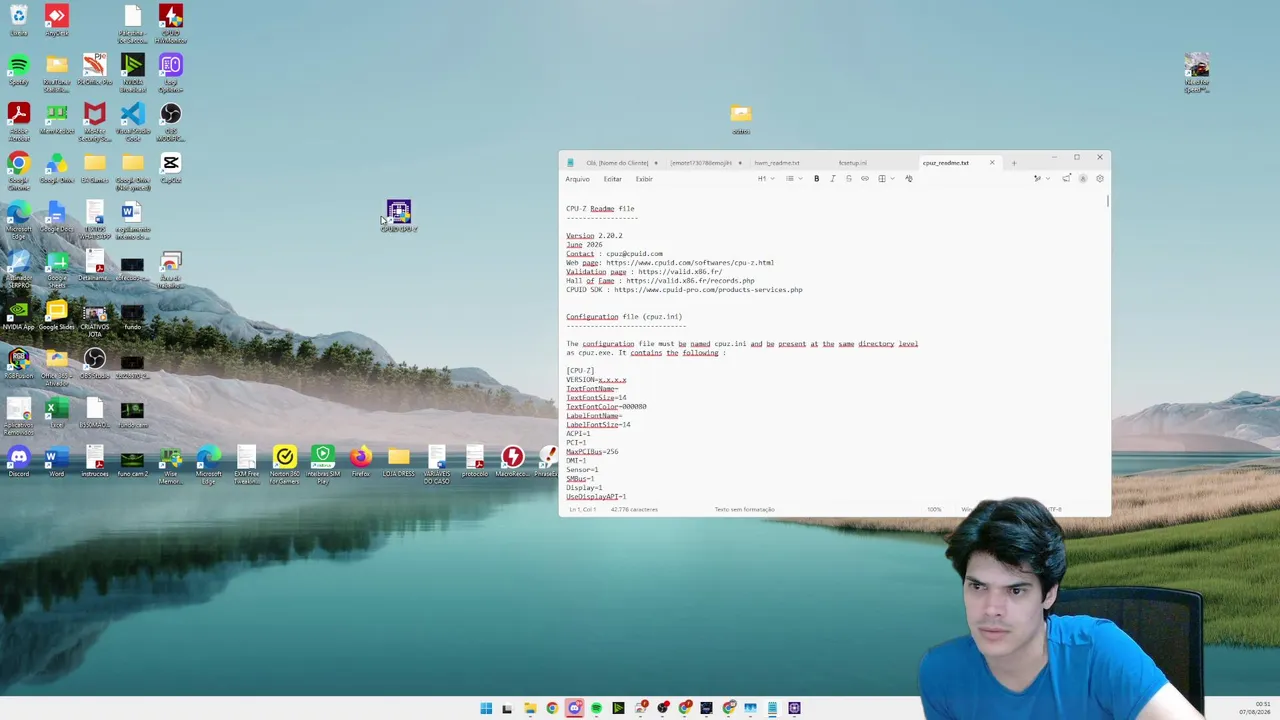Select the Google Slides desktop icon

click(57, 314)
